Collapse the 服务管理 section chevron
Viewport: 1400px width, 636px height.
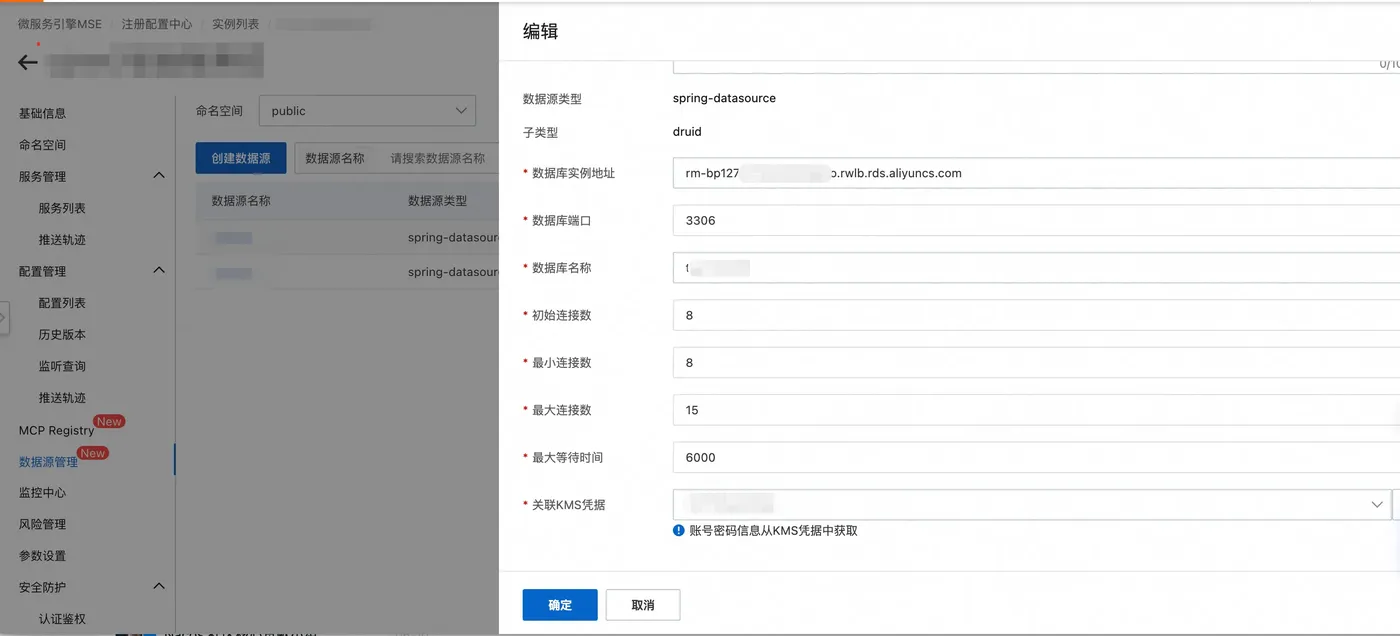click(158, 176)
